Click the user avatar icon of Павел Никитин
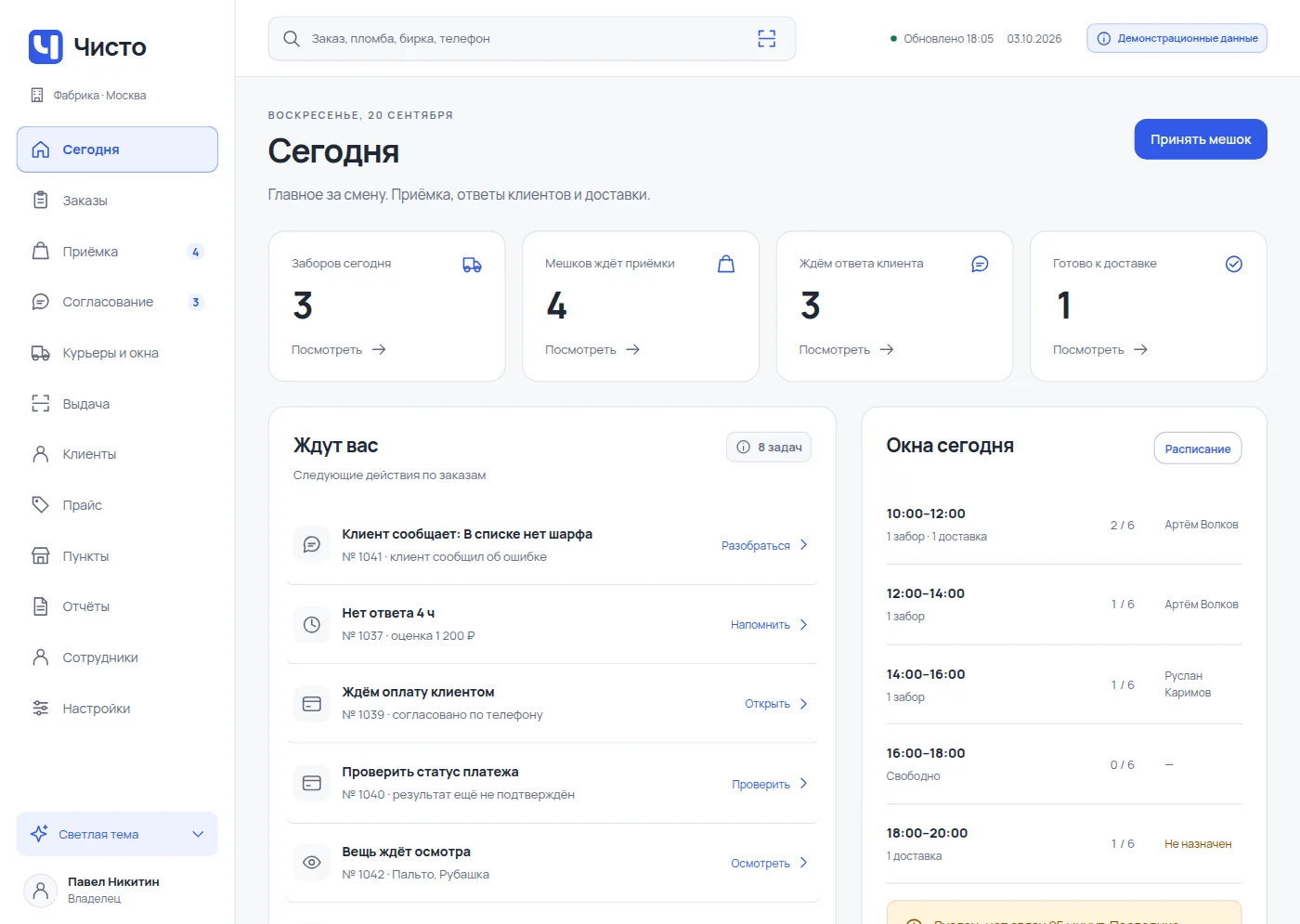The image size is (1300, 924). tap(40, 891)
